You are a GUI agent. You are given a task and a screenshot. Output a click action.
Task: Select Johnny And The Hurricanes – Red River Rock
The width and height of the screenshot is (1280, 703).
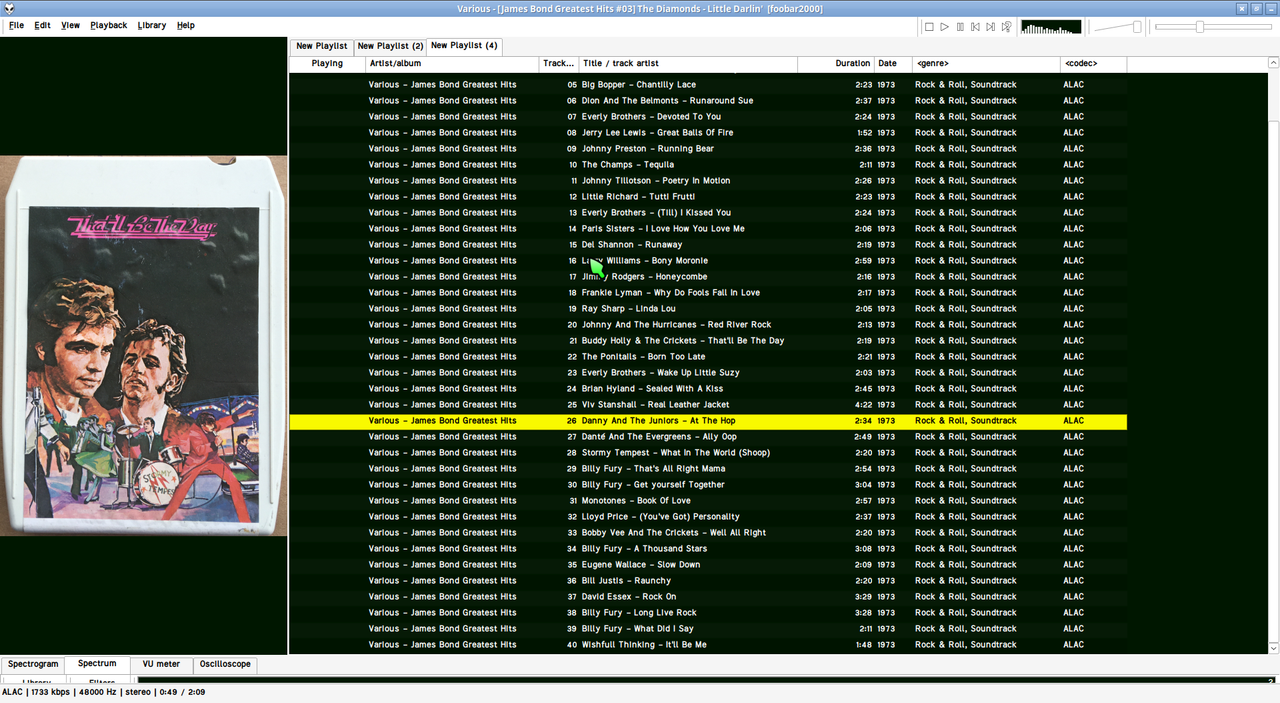click(x=708, y=325)
